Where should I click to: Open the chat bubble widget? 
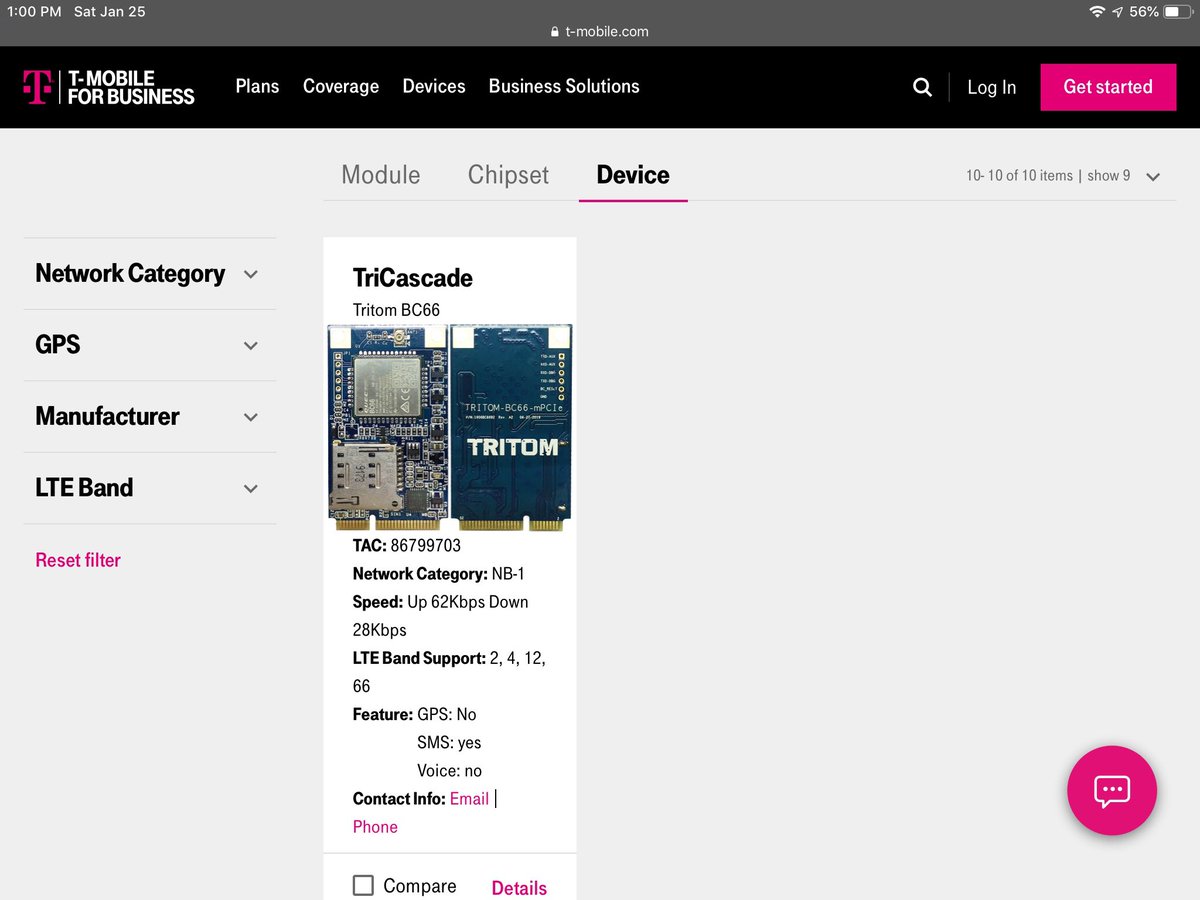coord(1111,790)
